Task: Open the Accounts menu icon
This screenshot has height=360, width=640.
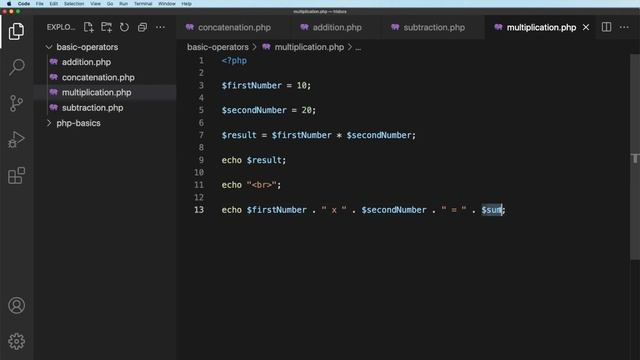Action: click(x=16, y=305)
